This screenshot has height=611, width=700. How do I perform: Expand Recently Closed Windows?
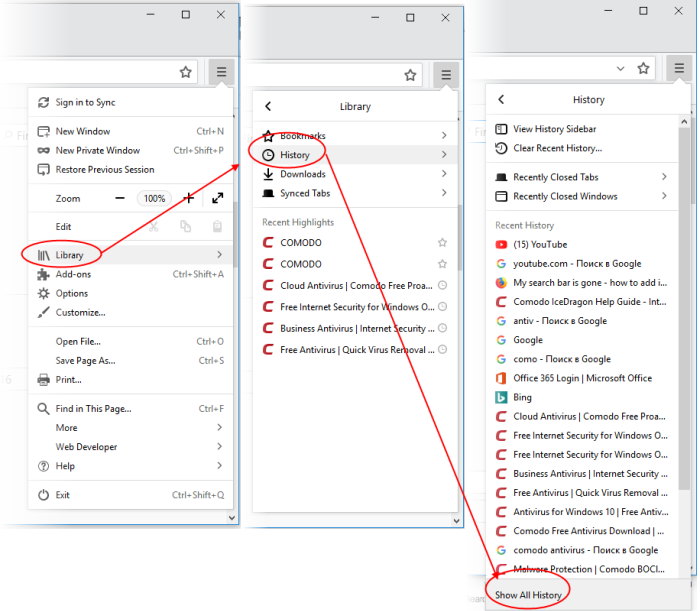coord(582,196)
